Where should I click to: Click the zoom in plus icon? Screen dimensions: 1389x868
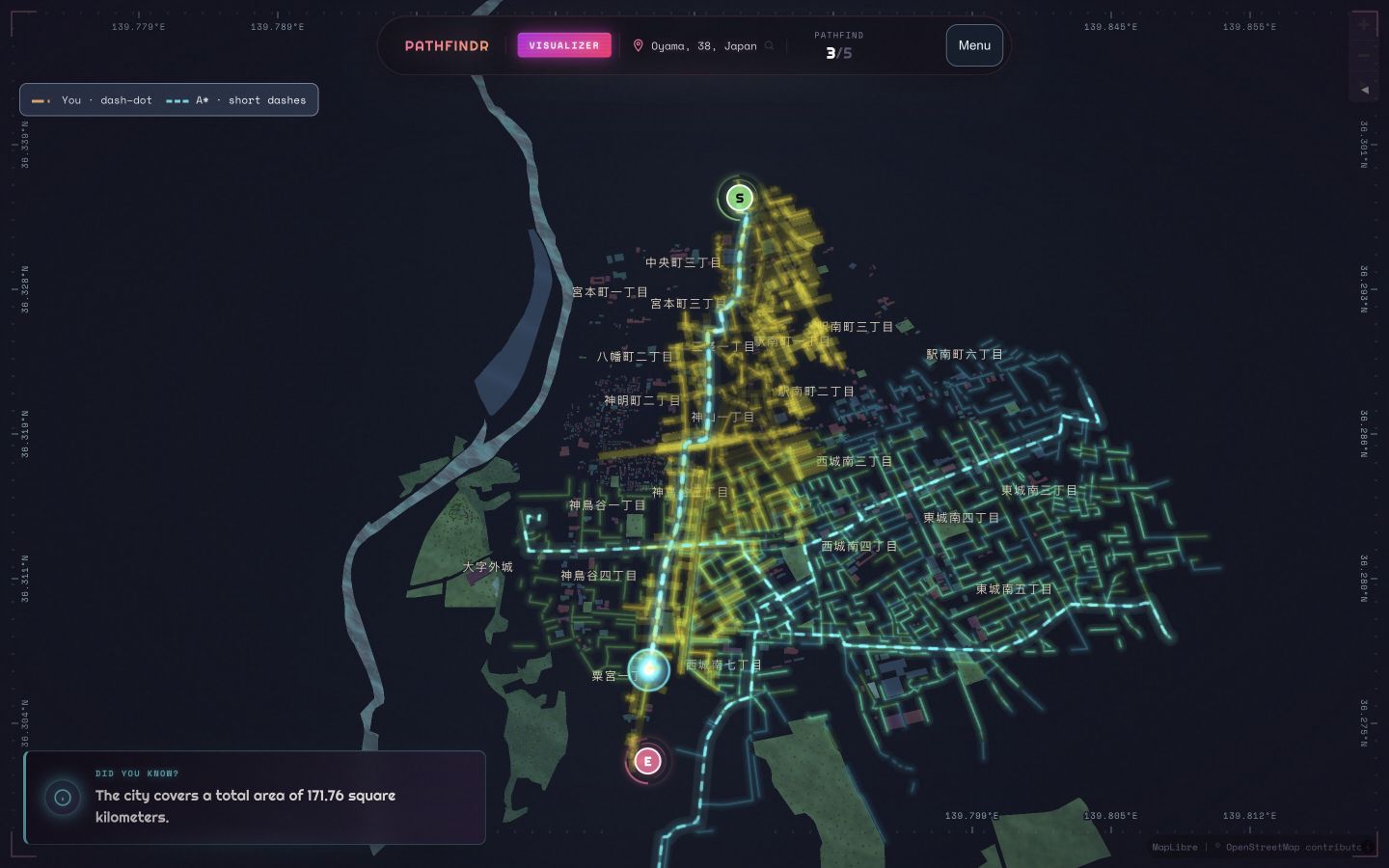coord(1364,25)
